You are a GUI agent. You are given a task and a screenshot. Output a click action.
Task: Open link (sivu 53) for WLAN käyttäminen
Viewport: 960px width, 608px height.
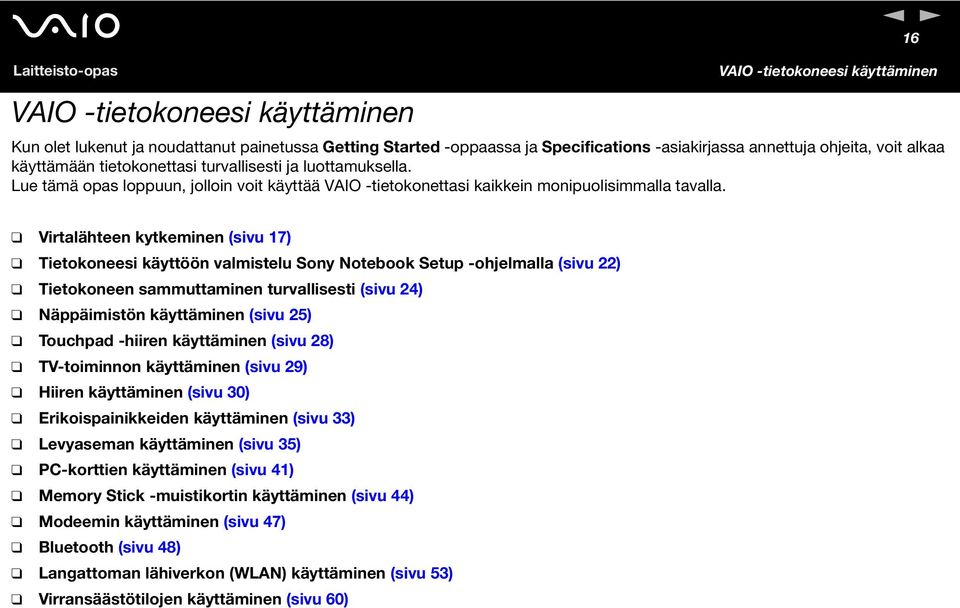point(422,573)
